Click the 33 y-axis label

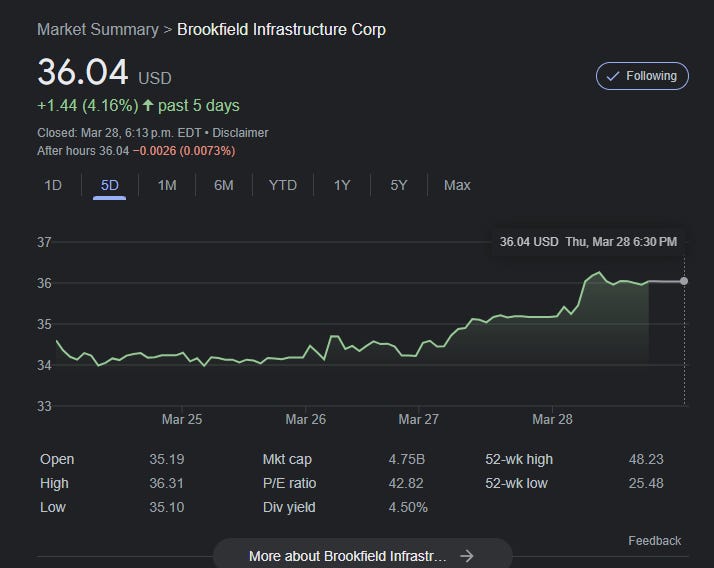click(44, 406)
